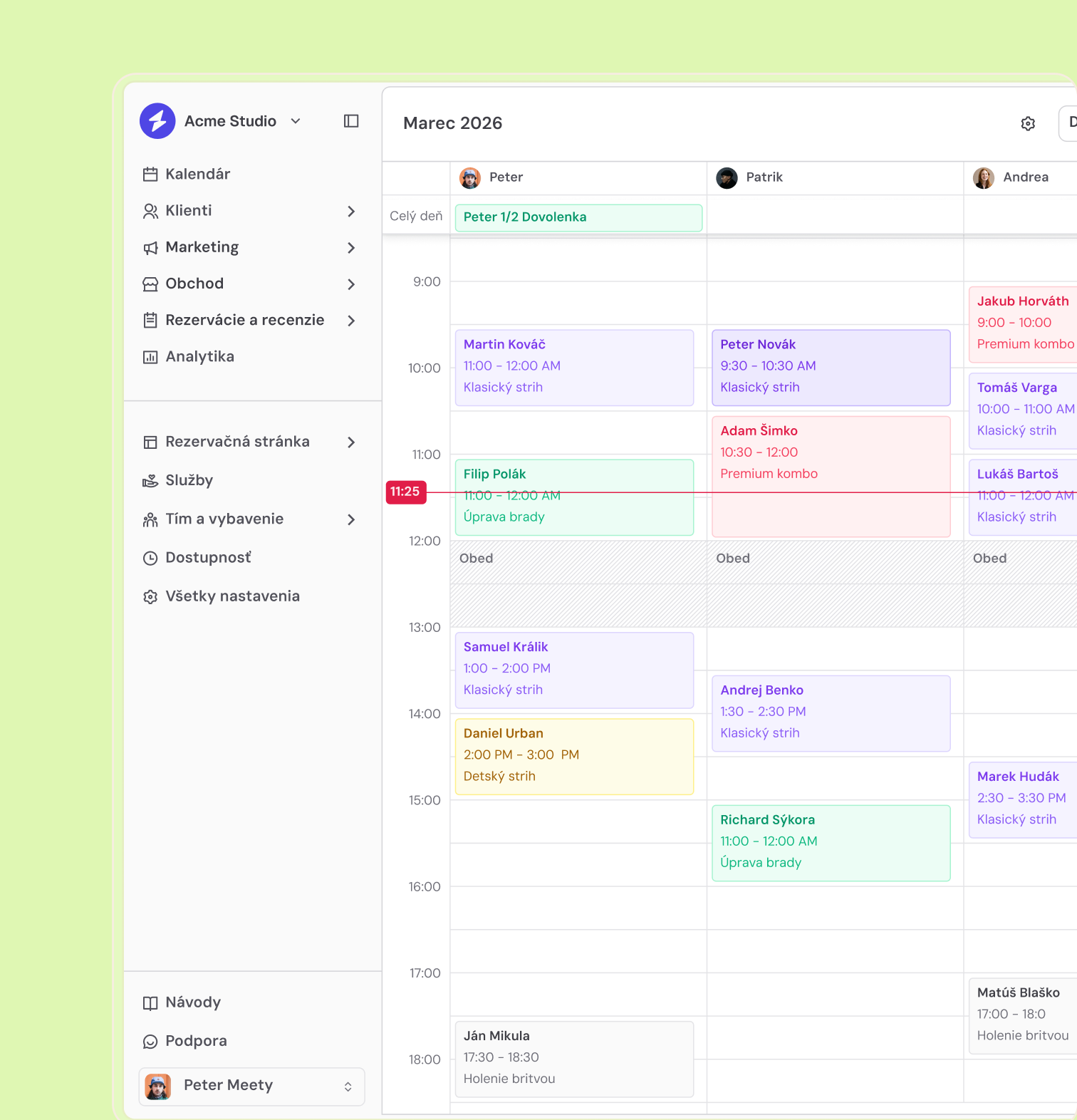Click the 11:25 current time marker
The image size is (1077, 1120).
(405, 492)
